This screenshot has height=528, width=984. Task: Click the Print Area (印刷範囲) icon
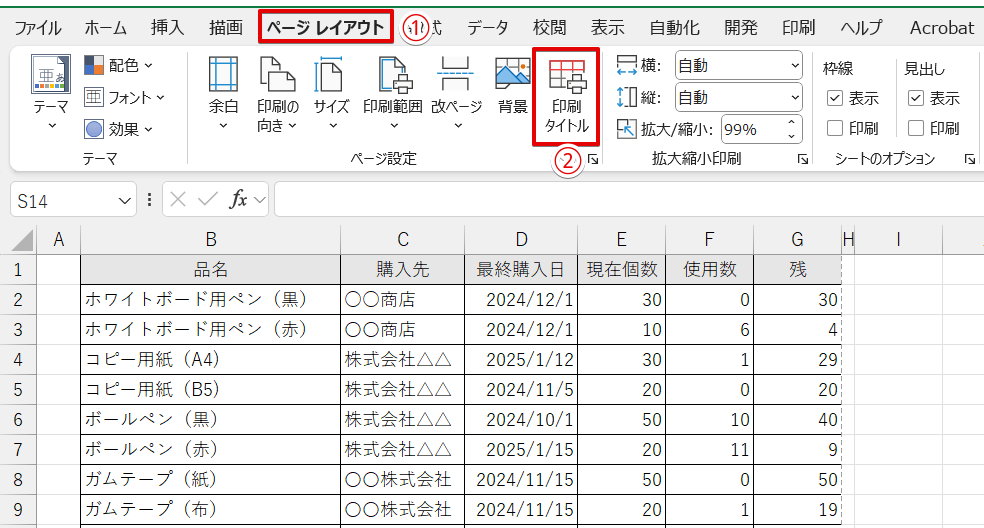(x=393, y=75)
